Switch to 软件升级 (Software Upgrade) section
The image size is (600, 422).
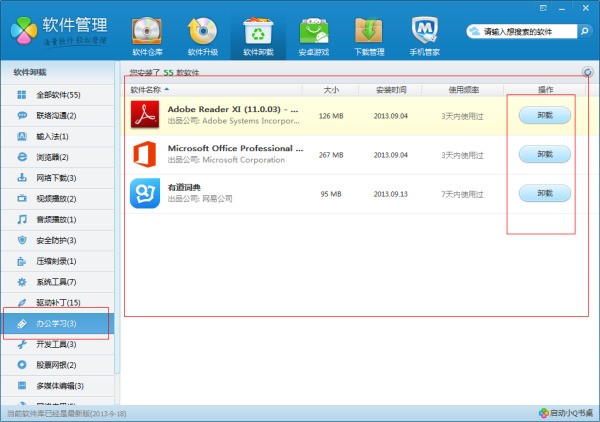[203, 36]
